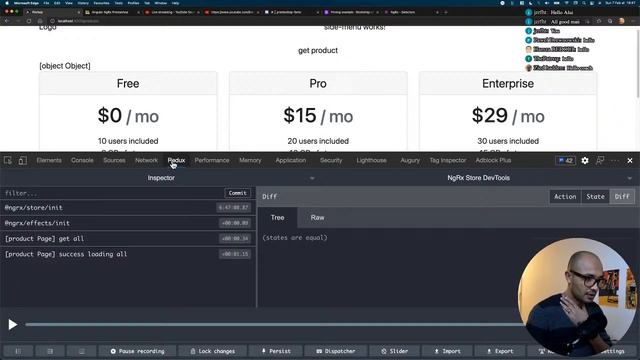Go back in browser history
The height and width of the screenshot is (360, 640).
[7, 21]
